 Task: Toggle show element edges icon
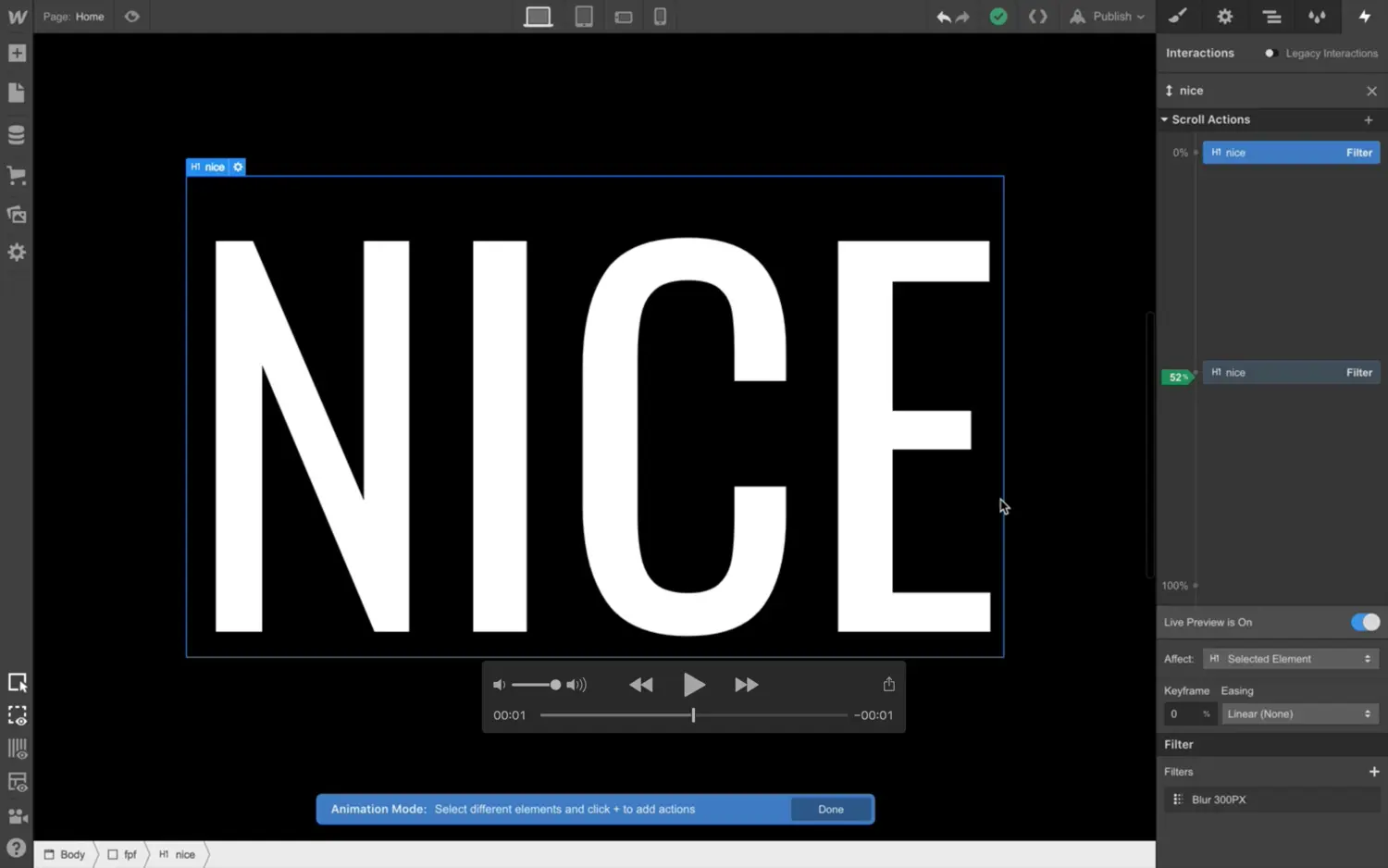pyautogui.click(x=17, y=783)
